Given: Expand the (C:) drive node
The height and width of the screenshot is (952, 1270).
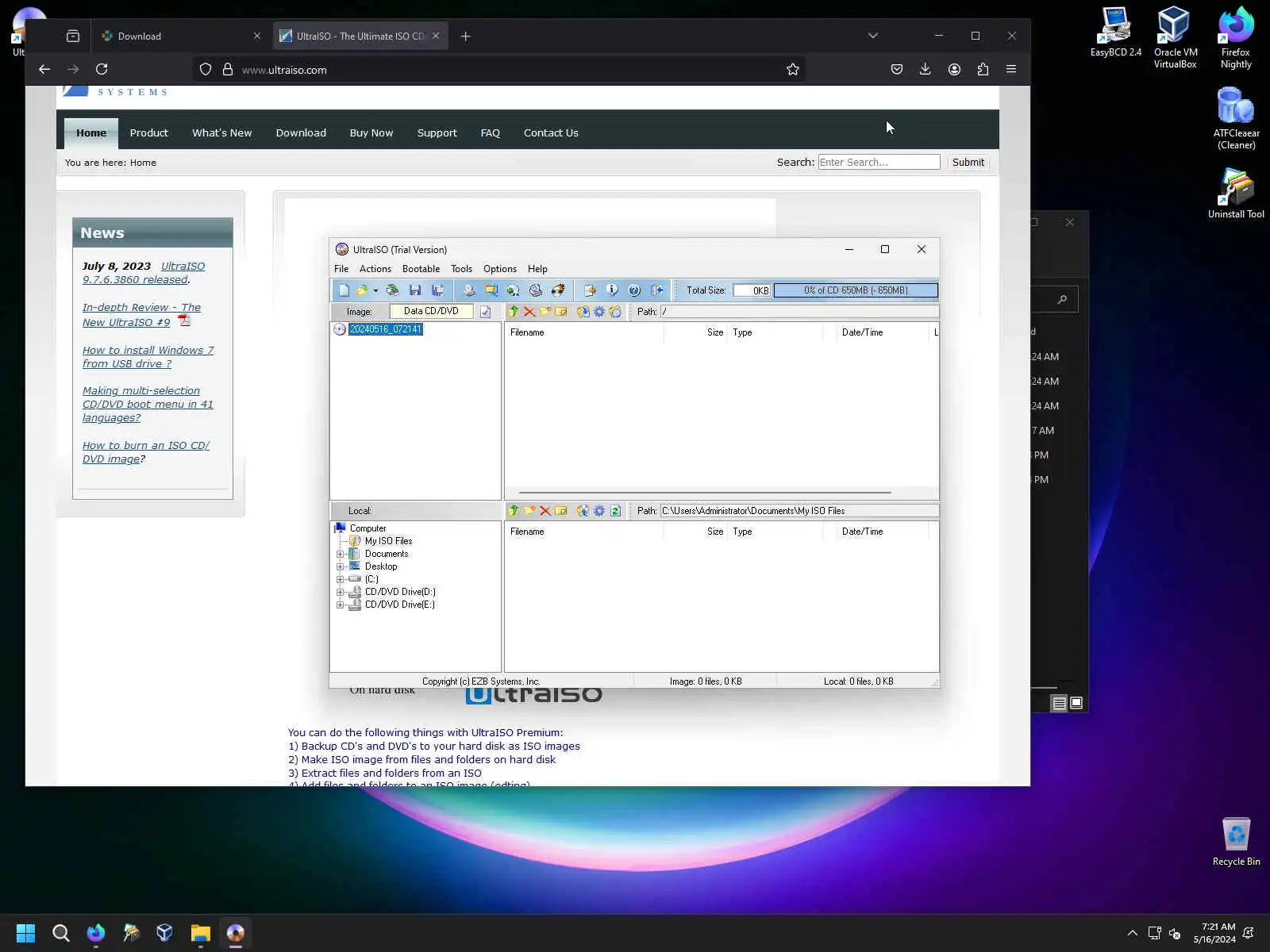Looking at the screenshot, I should click(x=341, y=580).
